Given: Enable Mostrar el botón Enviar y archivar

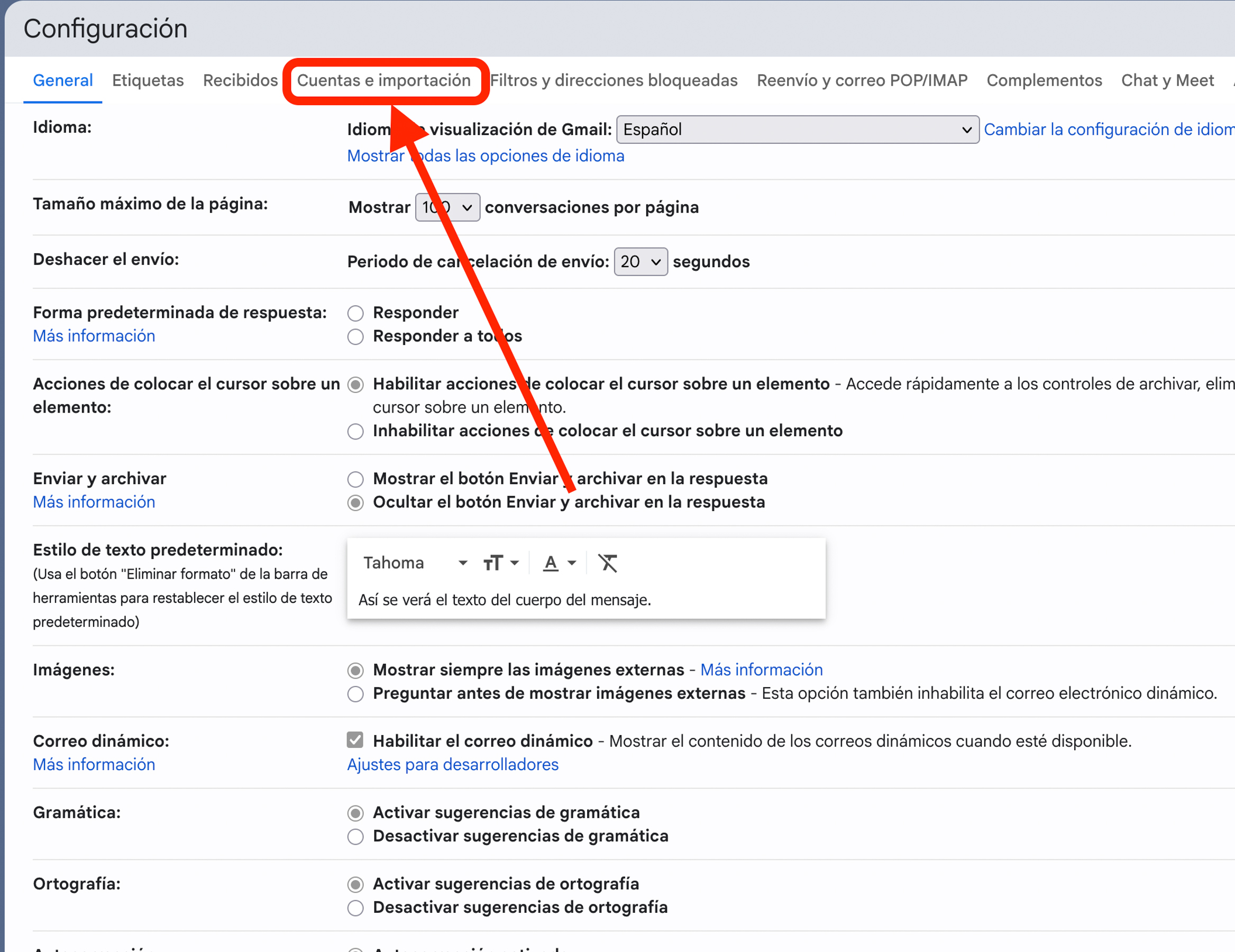Looking at the screenshot, I should [x=355, y=479].
